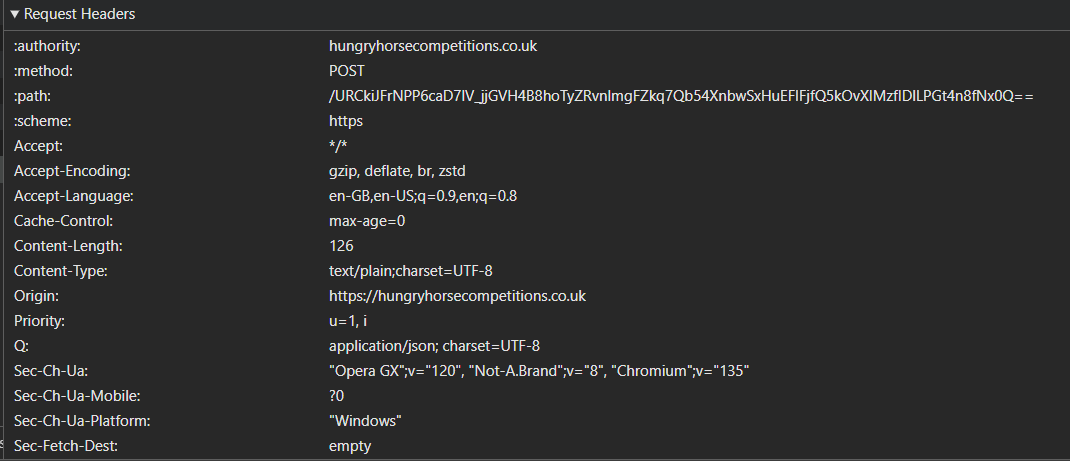The width and height of the screenshot is (1070, 461).
Task: Click the application/json Q header value
Action: (x=434, y=346)
